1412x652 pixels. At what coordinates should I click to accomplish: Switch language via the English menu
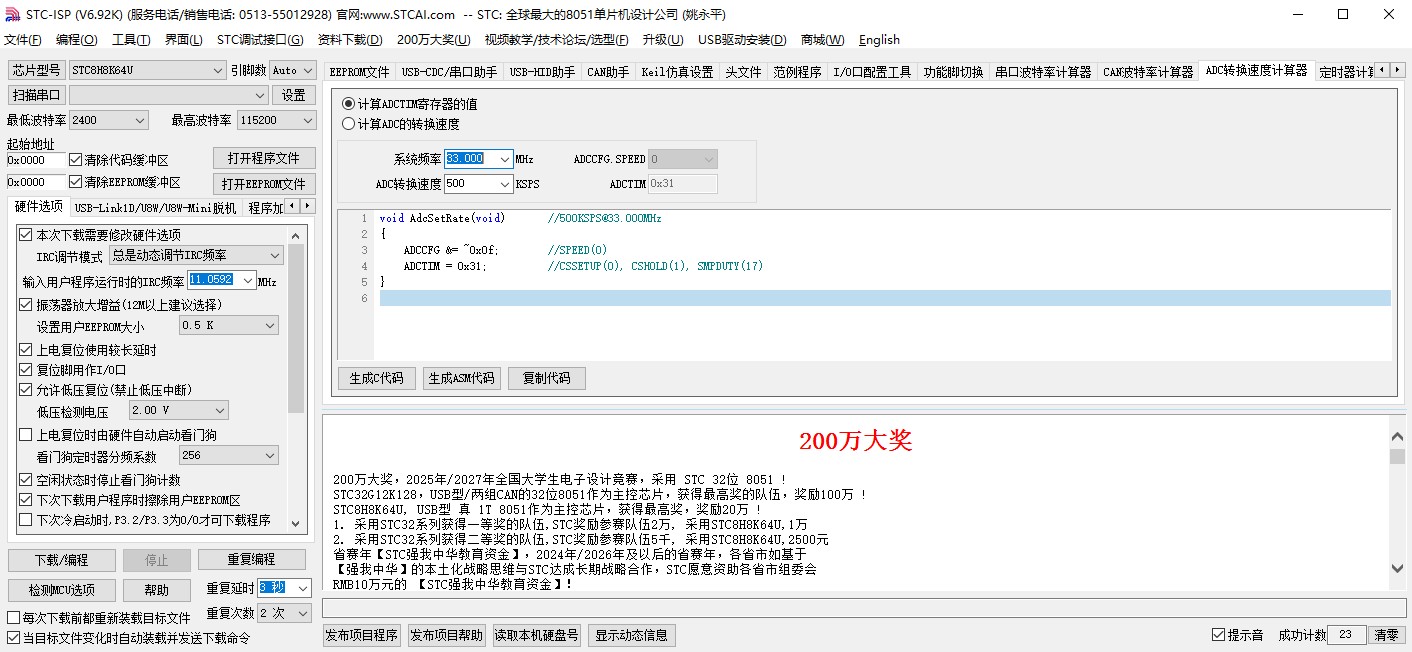879,40
